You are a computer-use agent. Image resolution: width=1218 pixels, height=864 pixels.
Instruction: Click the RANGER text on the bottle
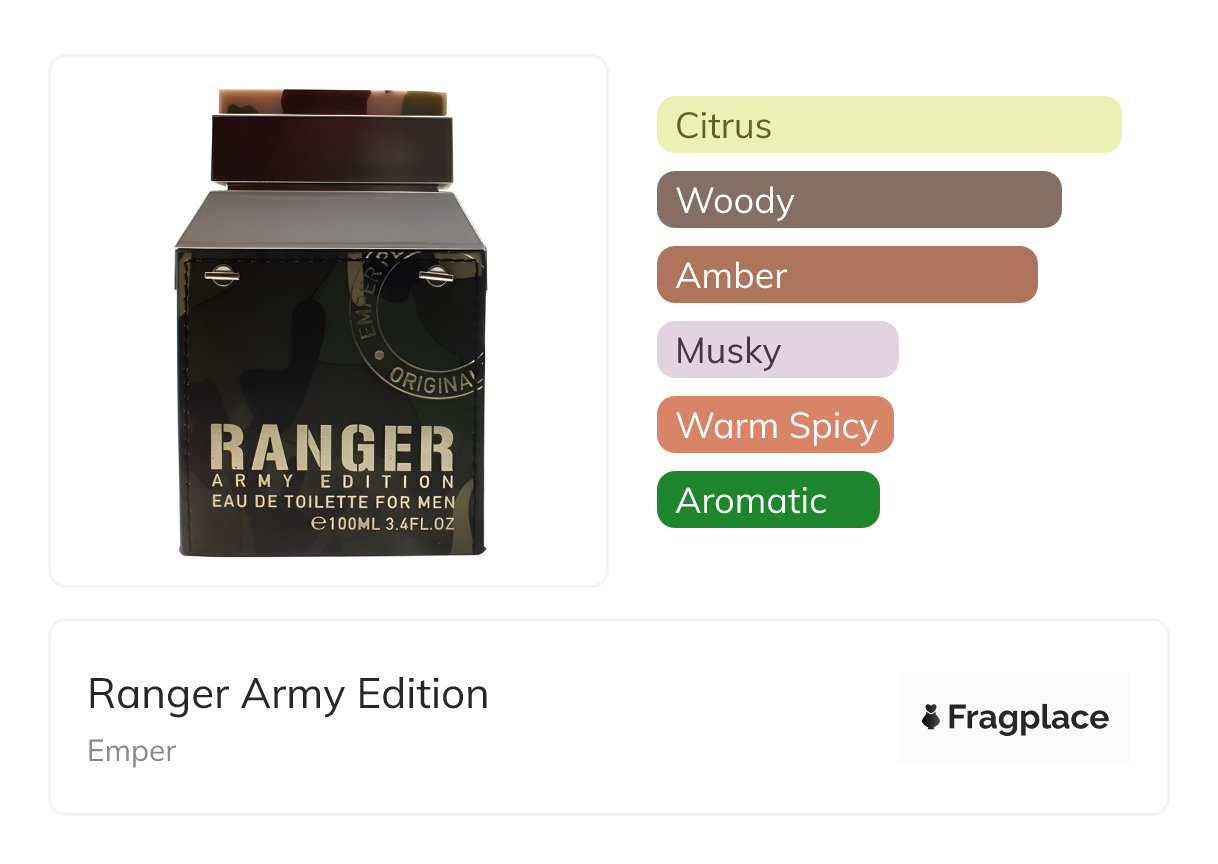332,448
